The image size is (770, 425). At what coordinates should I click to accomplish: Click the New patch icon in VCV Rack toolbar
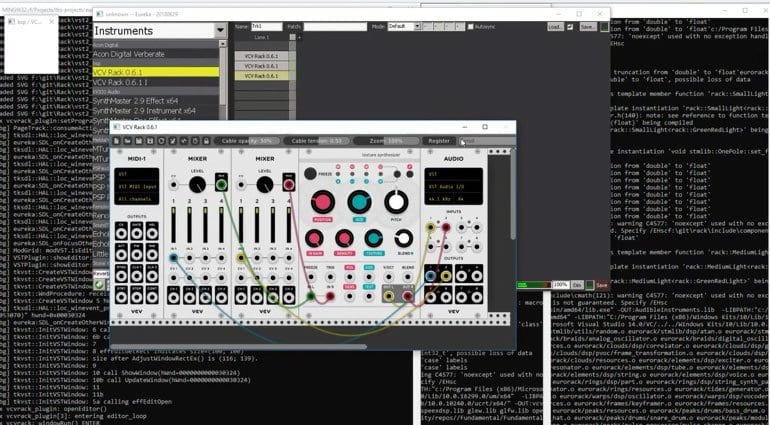116,141
